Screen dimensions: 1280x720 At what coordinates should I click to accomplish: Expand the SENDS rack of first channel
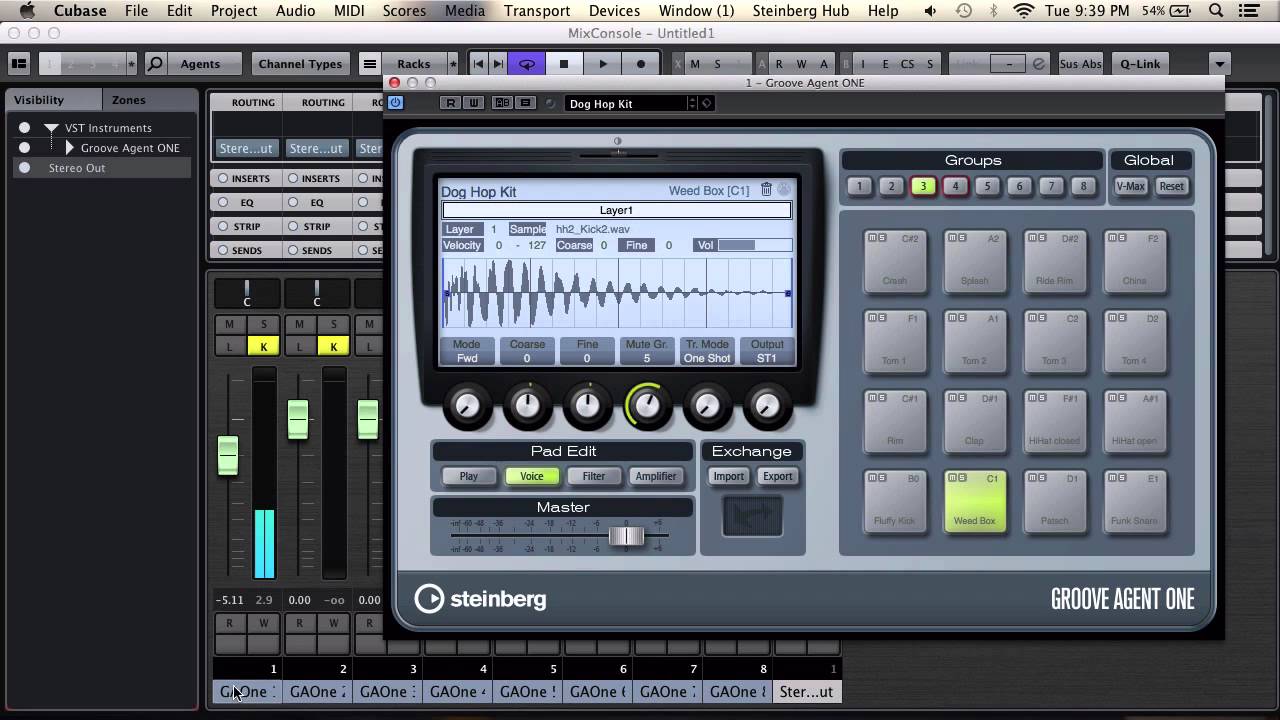[x=245, y=250]
